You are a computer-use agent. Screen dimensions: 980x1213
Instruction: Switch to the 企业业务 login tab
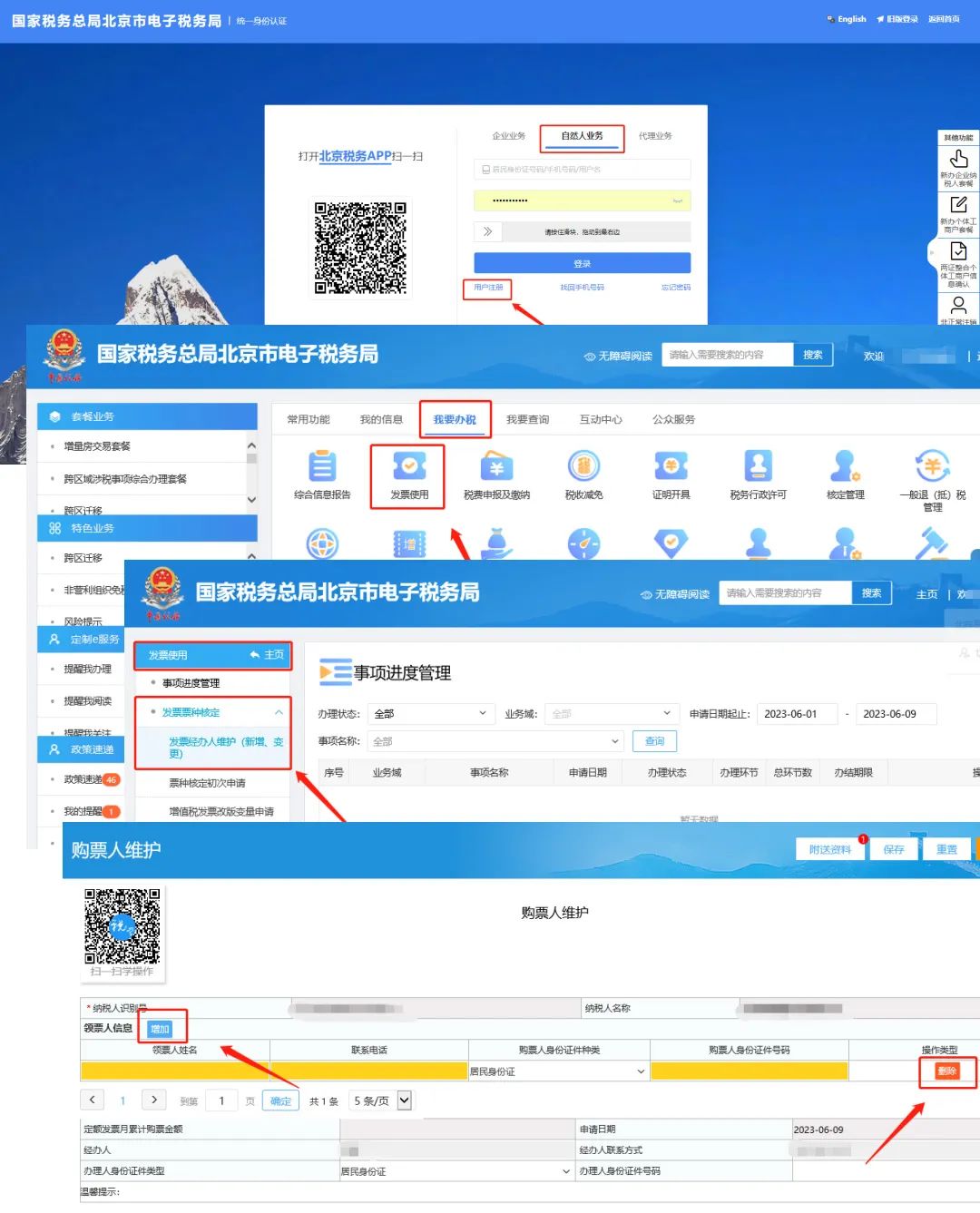click(509, 136)
